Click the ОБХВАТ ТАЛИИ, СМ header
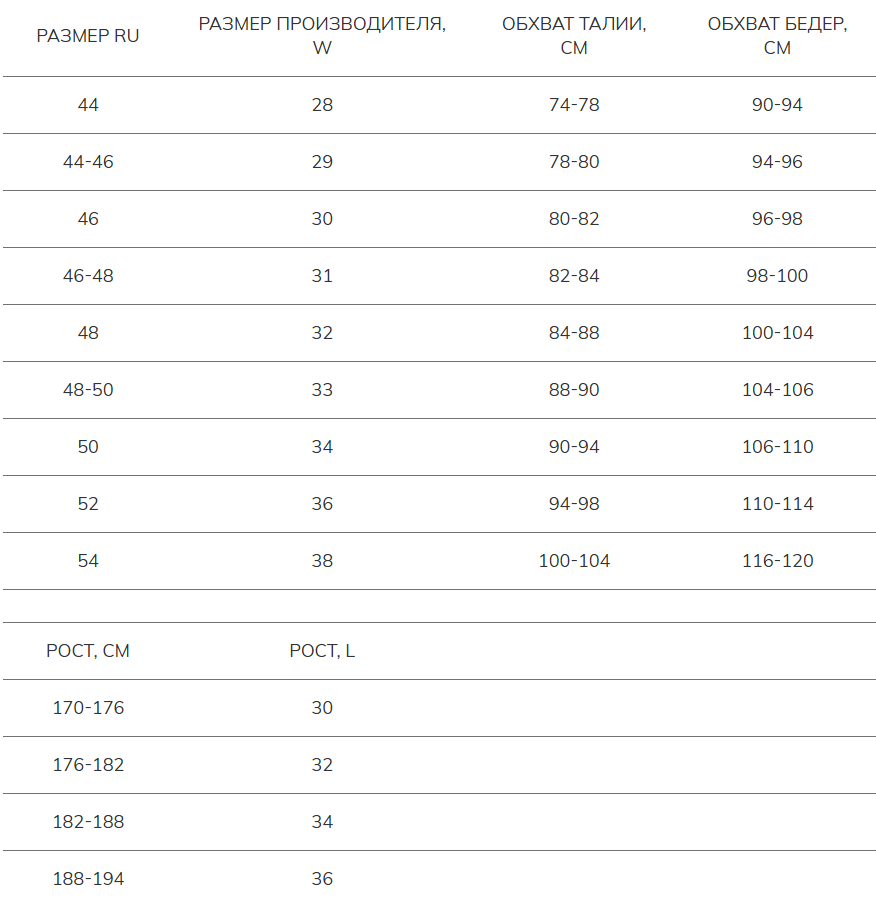 [x=574, y=36]
